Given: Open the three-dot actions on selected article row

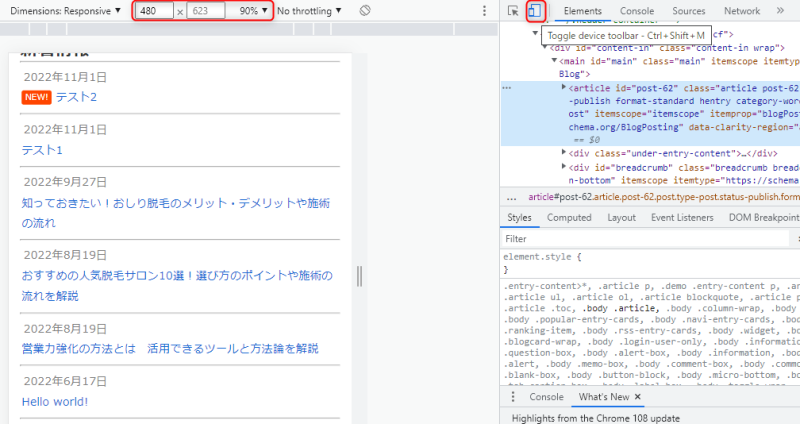Looking at the screenshot, I should pos(507,88).
